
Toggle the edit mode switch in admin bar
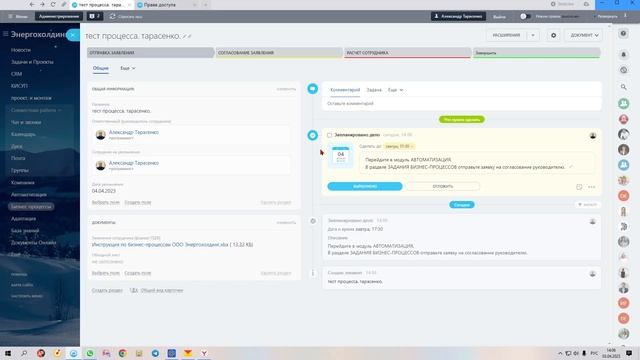(525, 16)
